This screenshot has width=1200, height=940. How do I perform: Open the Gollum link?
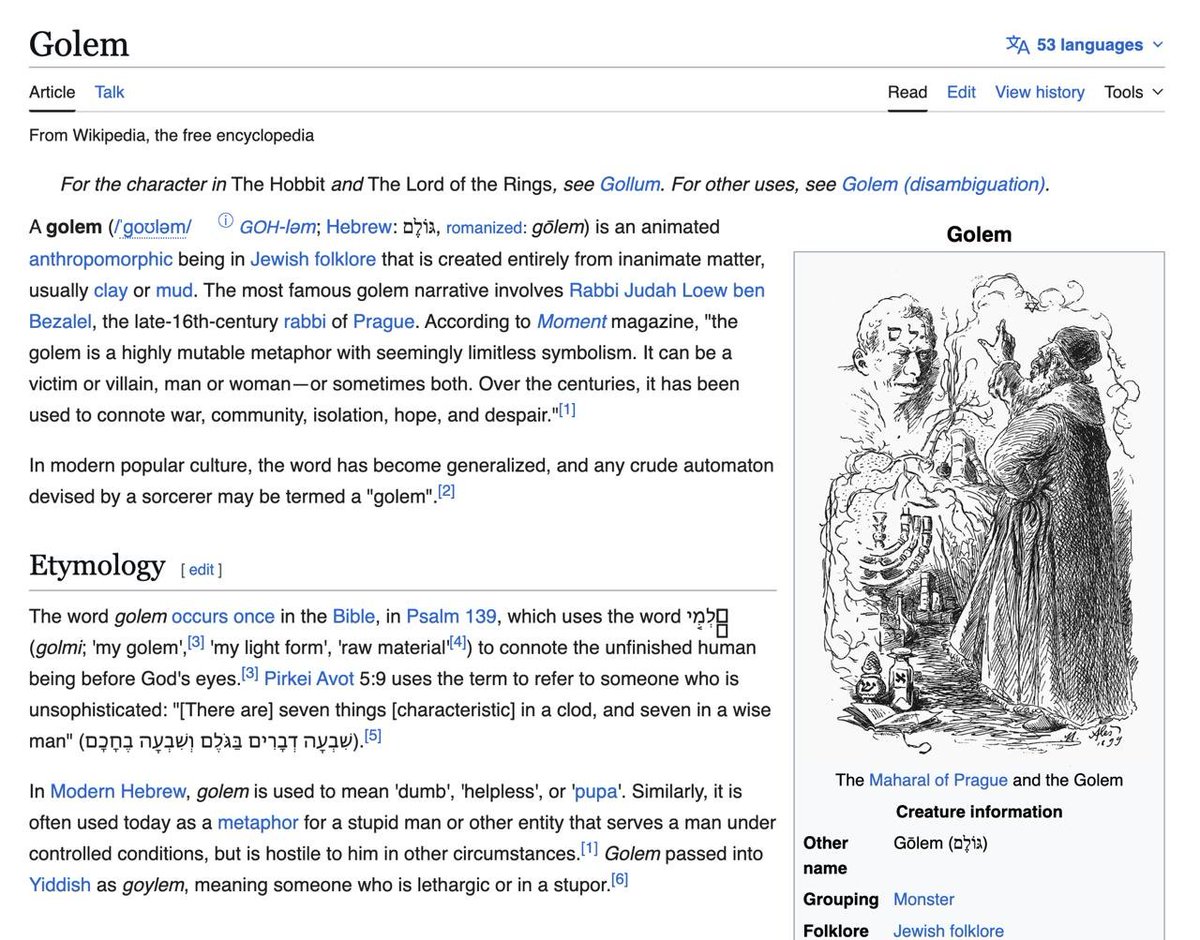(x=629, y=184)
